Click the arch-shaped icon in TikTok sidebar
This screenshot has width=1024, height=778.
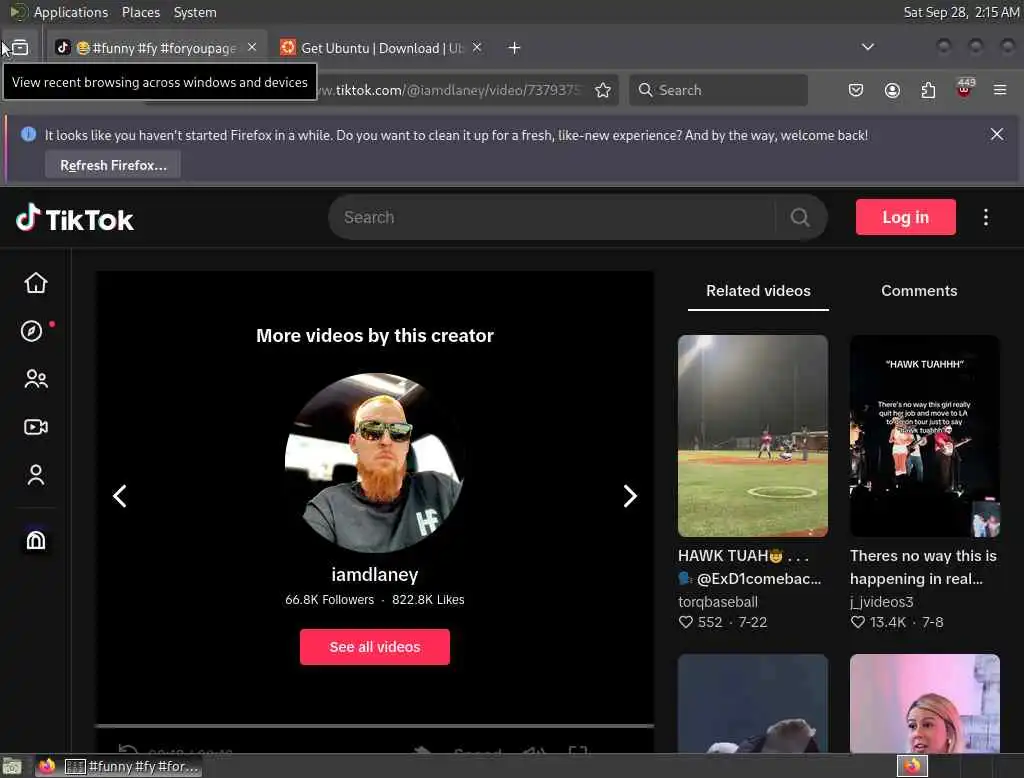tap(35, 540)
